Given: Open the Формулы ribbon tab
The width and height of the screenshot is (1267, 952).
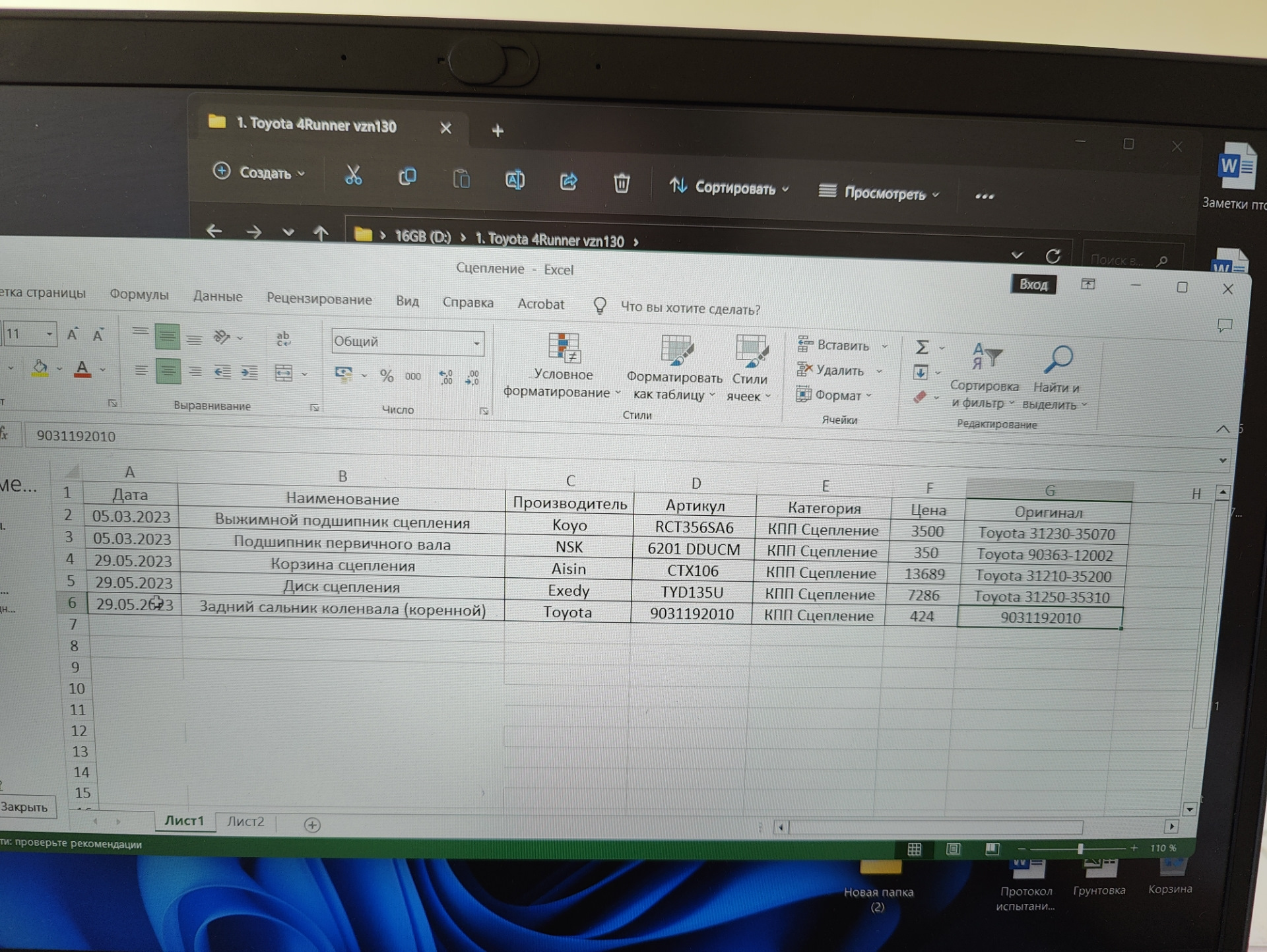Looking at the screenshot, I should (x=139, y=294).
